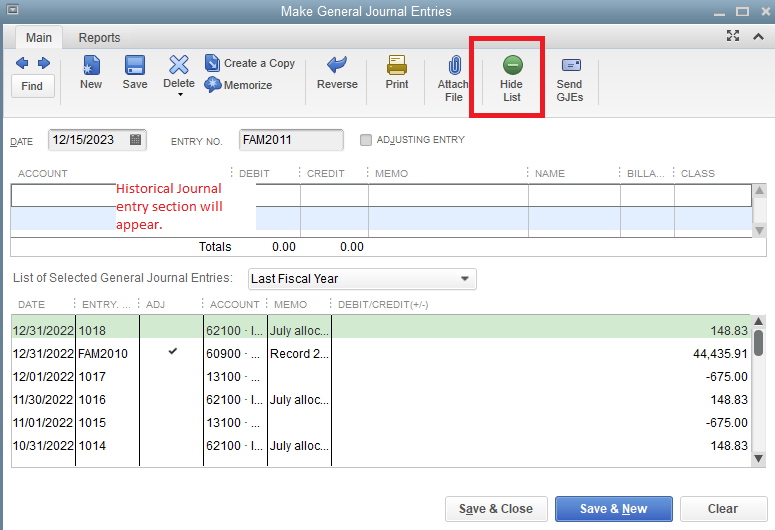
Task: Click the Send GJEs icon
Action: [x=571, y=65]
